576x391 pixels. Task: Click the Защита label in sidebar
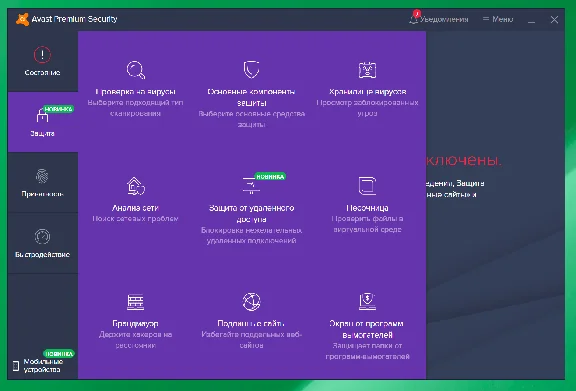(x=42, y=133)
